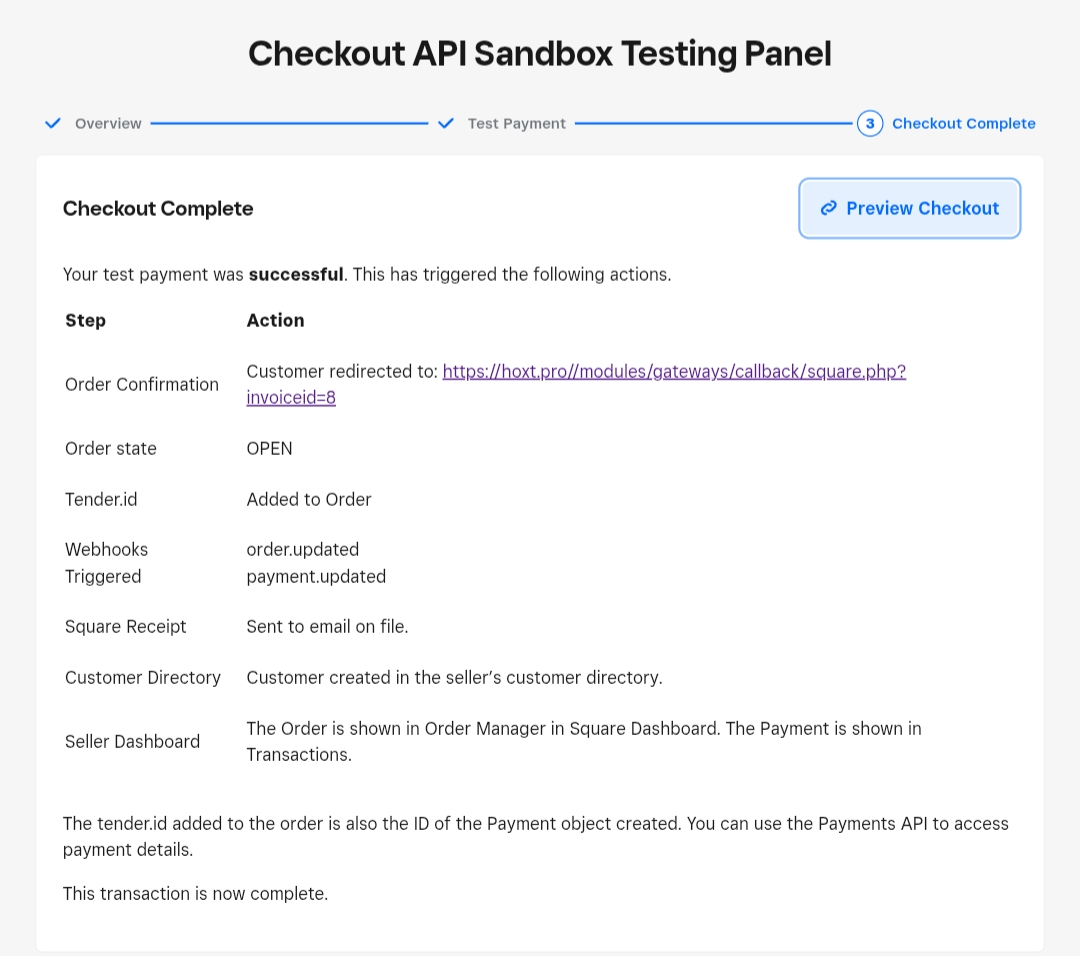Select the Checkout Complete step label
The height and width of the screenshot is (956, 1080).
tap(963, 124)
